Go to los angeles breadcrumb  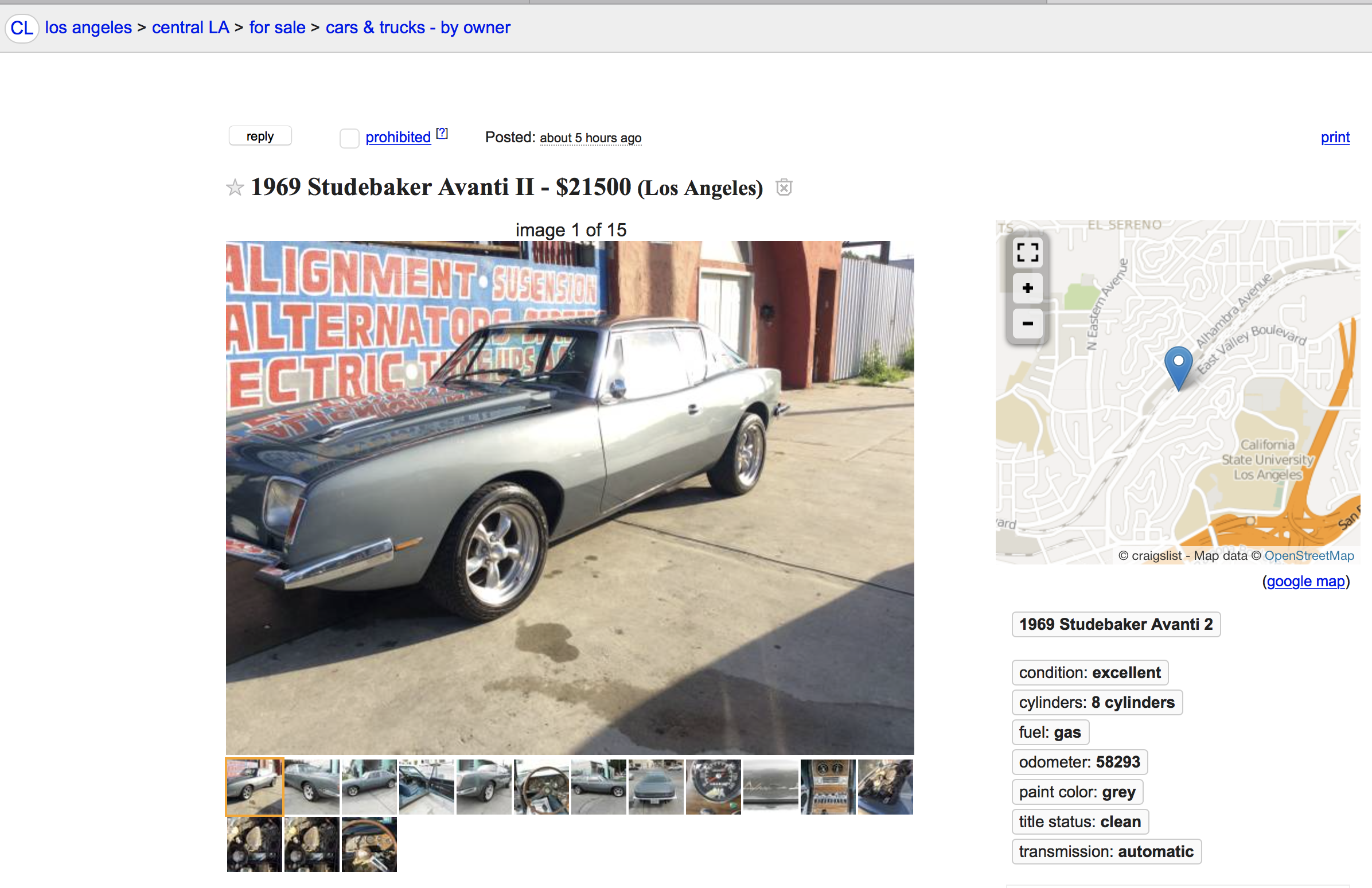point(88,28)
